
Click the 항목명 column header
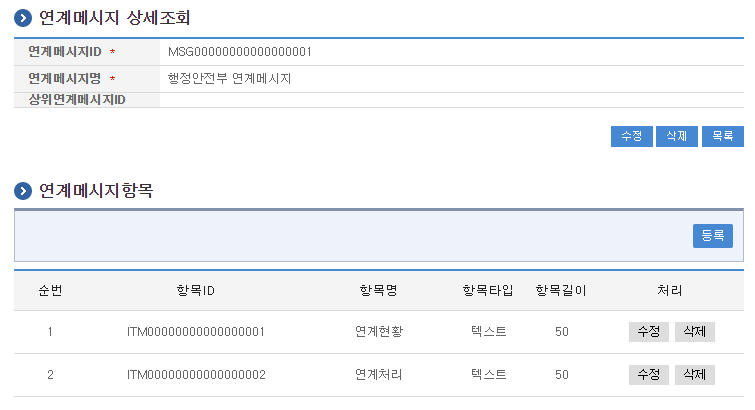pyautogui.click(x=379, y=291)
